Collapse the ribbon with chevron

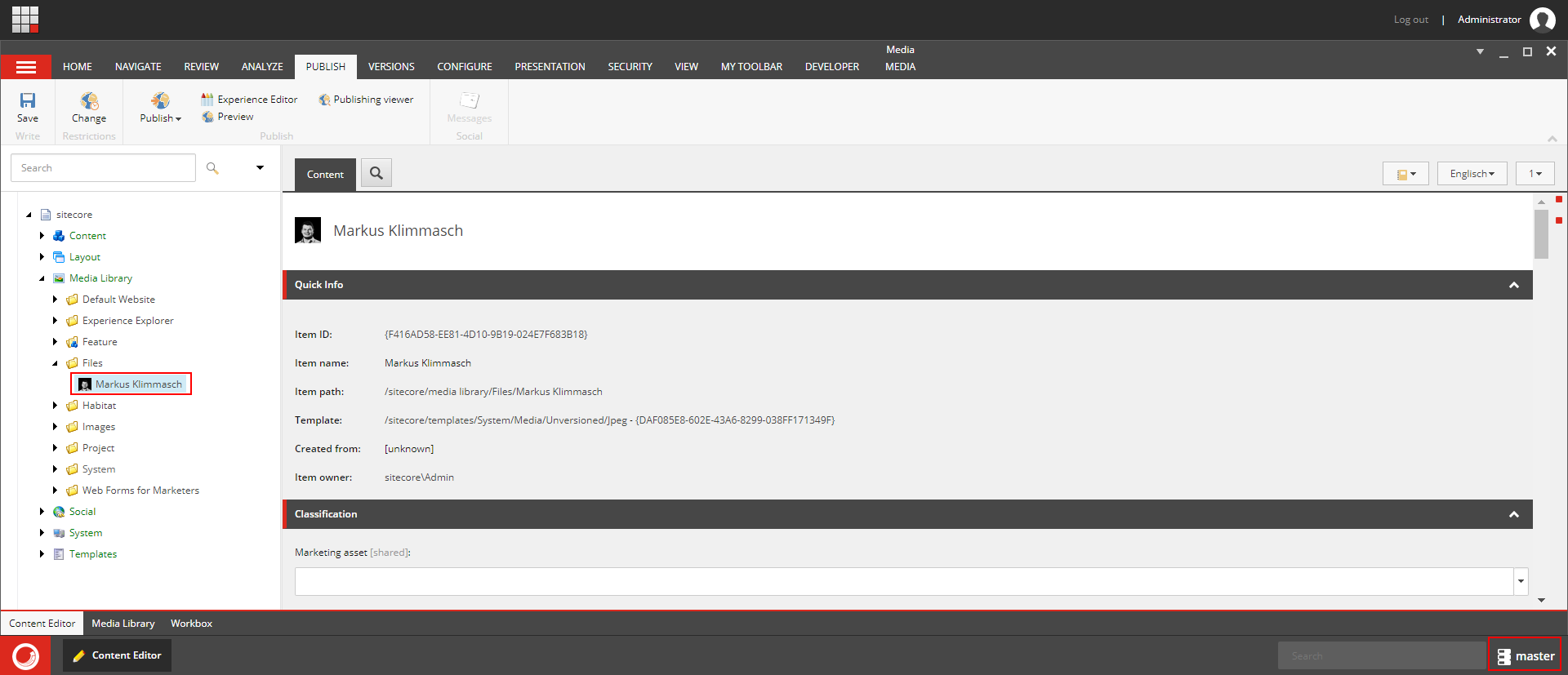click(x=1552, y=138)
